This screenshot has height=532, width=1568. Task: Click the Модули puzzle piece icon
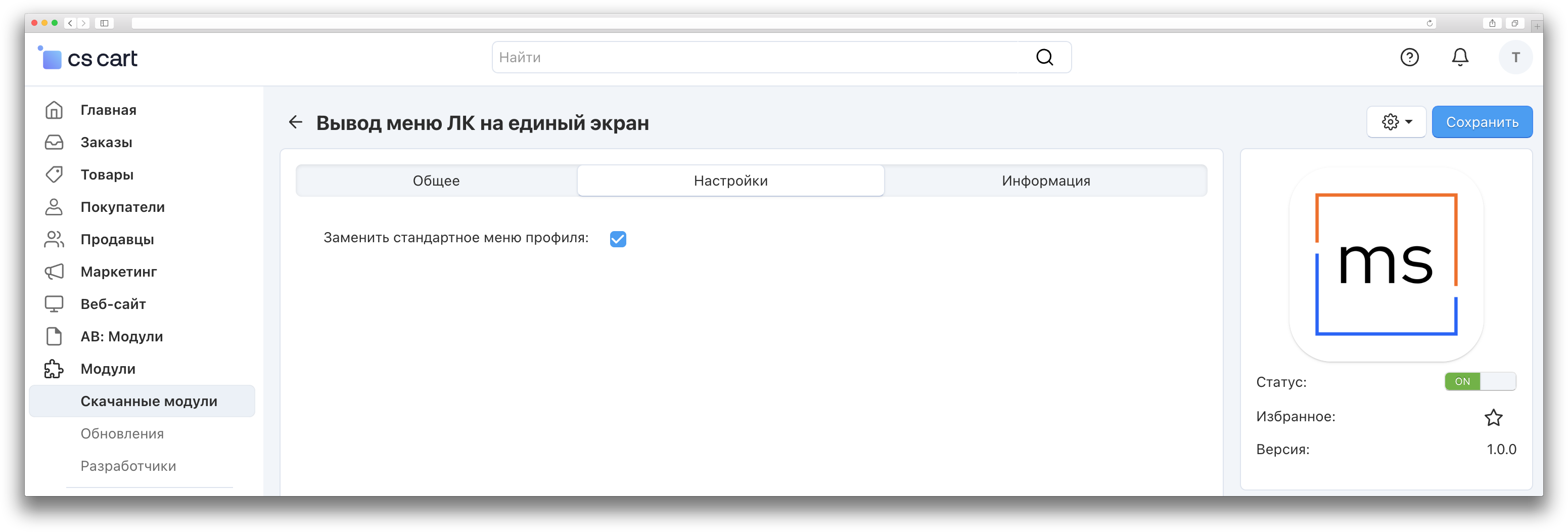click(x=54, y=369)
